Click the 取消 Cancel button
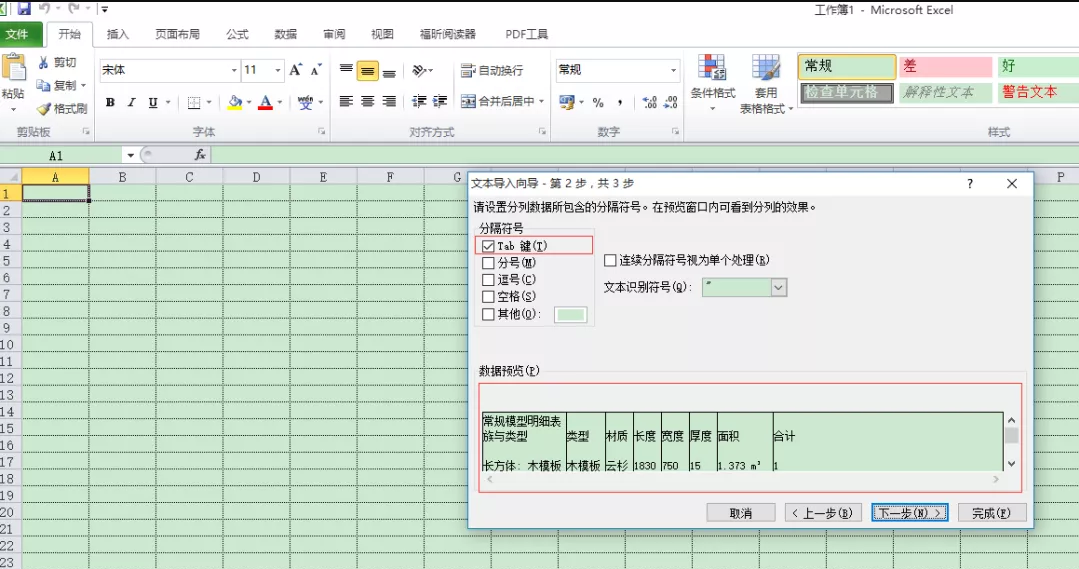1079x569 pixels. 741,513
